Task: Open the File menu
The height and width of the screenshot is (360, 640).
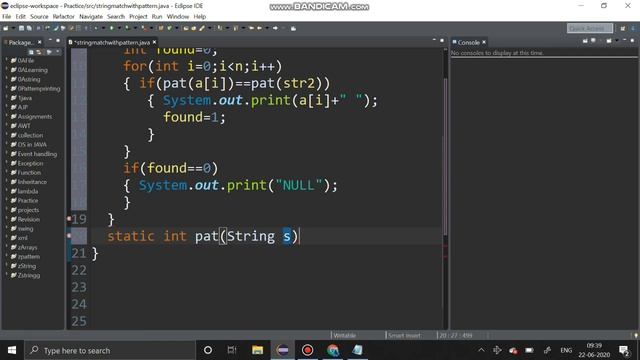Action: point(7,16)
